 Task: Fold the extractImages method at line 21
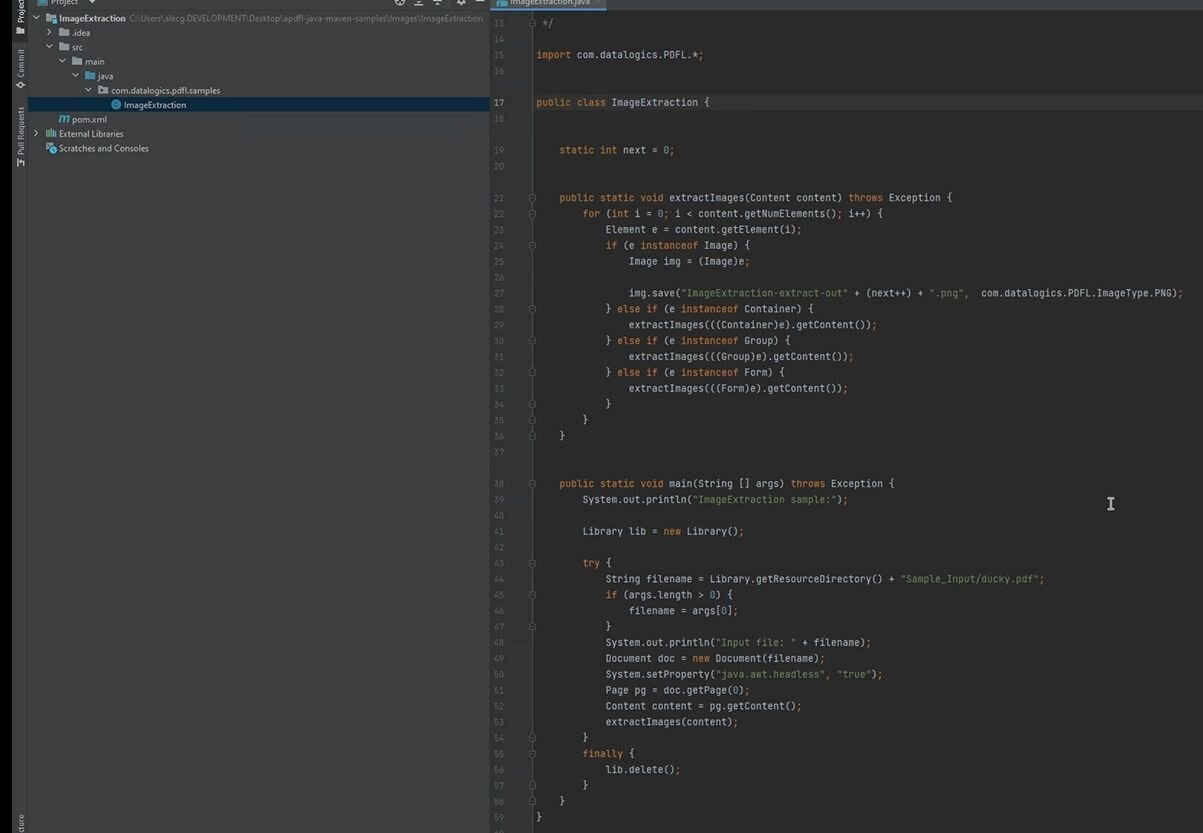pos(532,198)
